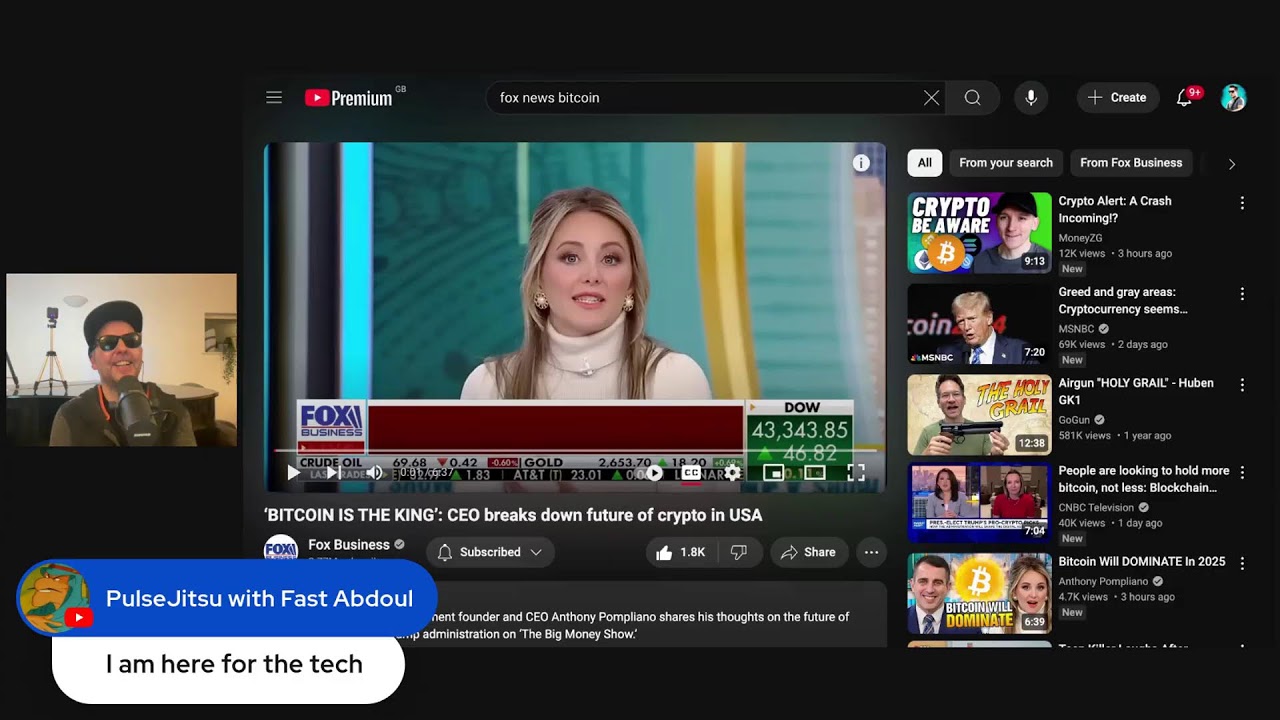The width and height of the screenshot is (1280, 720).
Task: Open the Fox Business channel name link
Action: pyautogui.click(x=349, y=545)
